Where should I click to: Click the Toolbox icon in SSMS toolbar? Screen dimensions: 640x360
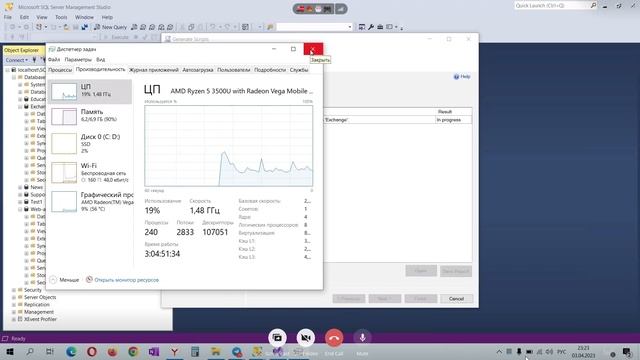380,27
